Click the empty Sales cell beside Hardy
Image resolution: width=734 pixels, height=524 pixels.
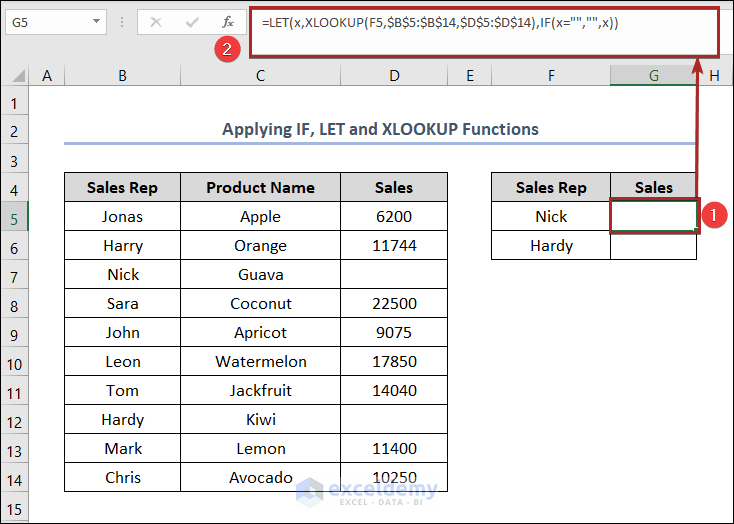click(x=653, y=245)
